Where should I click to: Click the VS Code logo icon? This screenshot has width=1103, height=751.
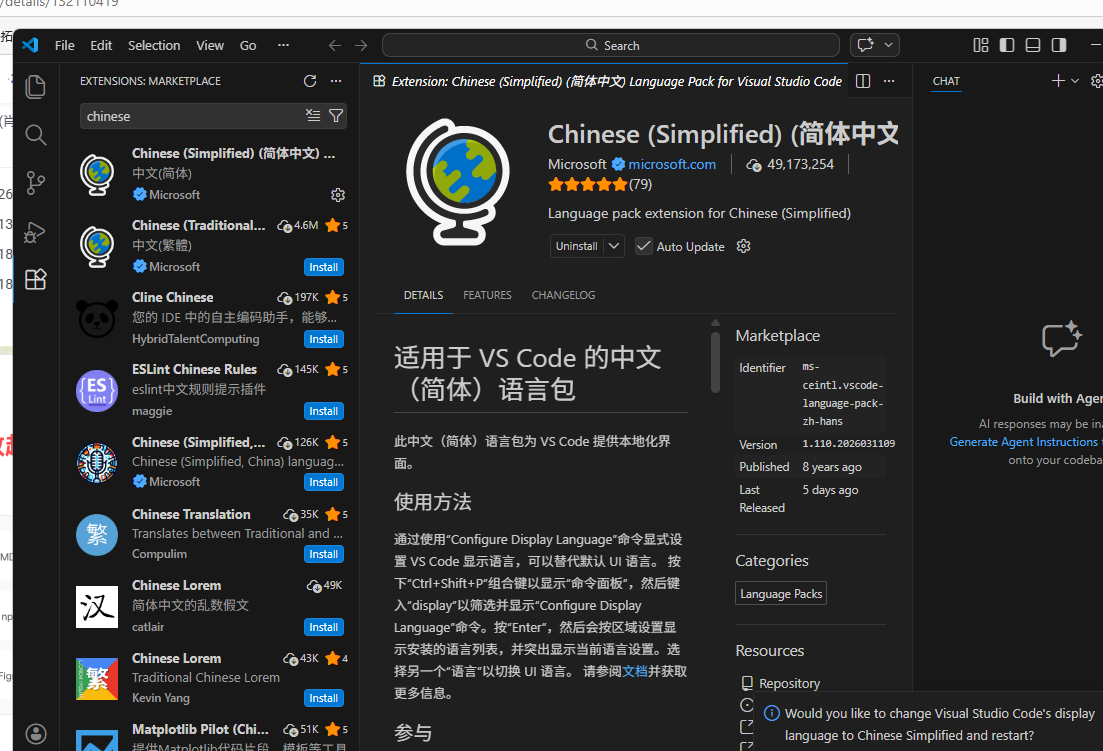30,45
